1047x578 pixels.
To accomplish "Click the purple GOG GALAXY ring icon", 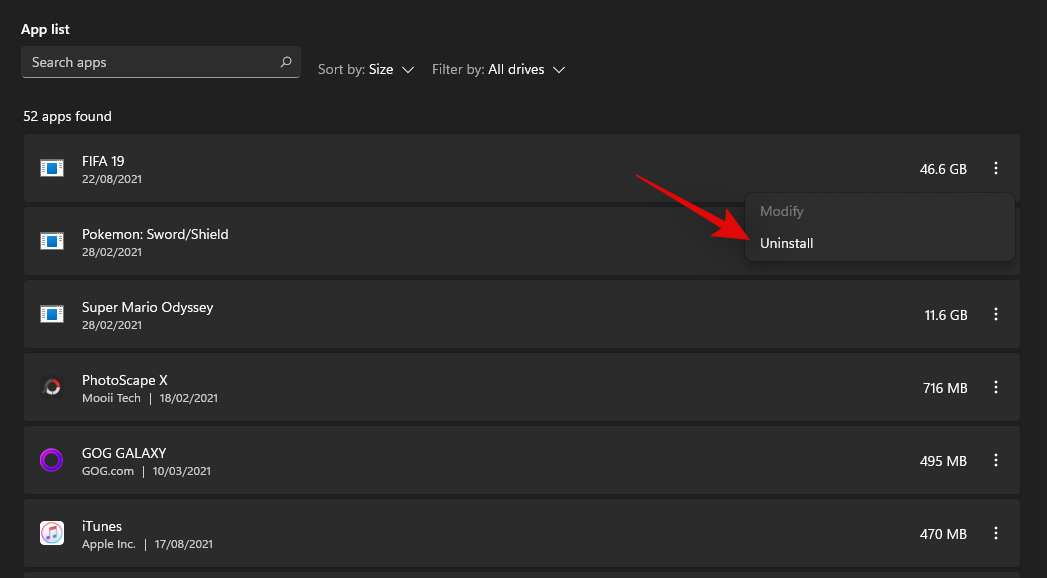I will [x=52, y=460].
